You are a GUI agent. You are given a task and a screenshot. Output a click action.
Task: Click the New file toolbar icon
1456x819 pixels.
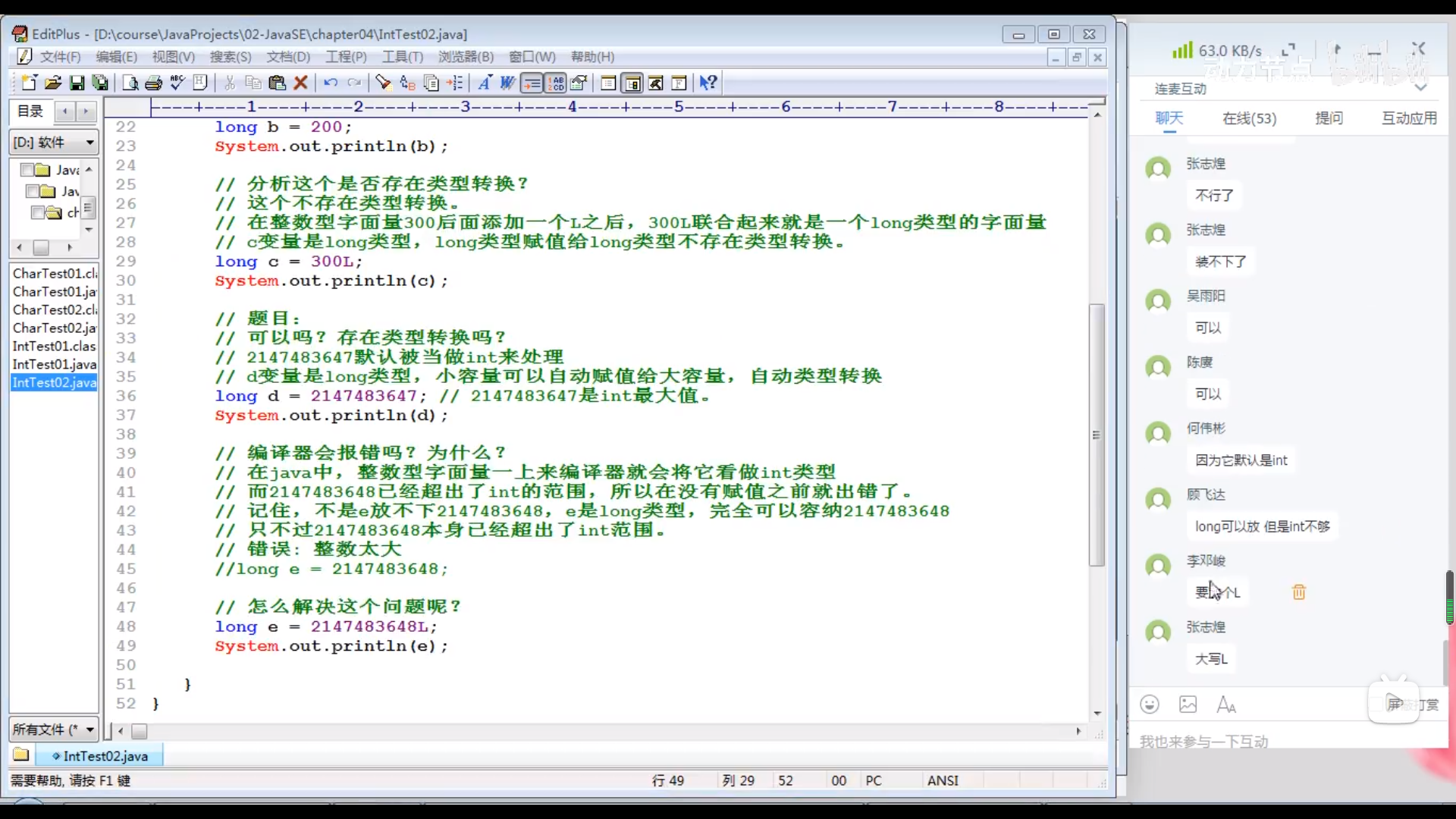click(29, 83)
